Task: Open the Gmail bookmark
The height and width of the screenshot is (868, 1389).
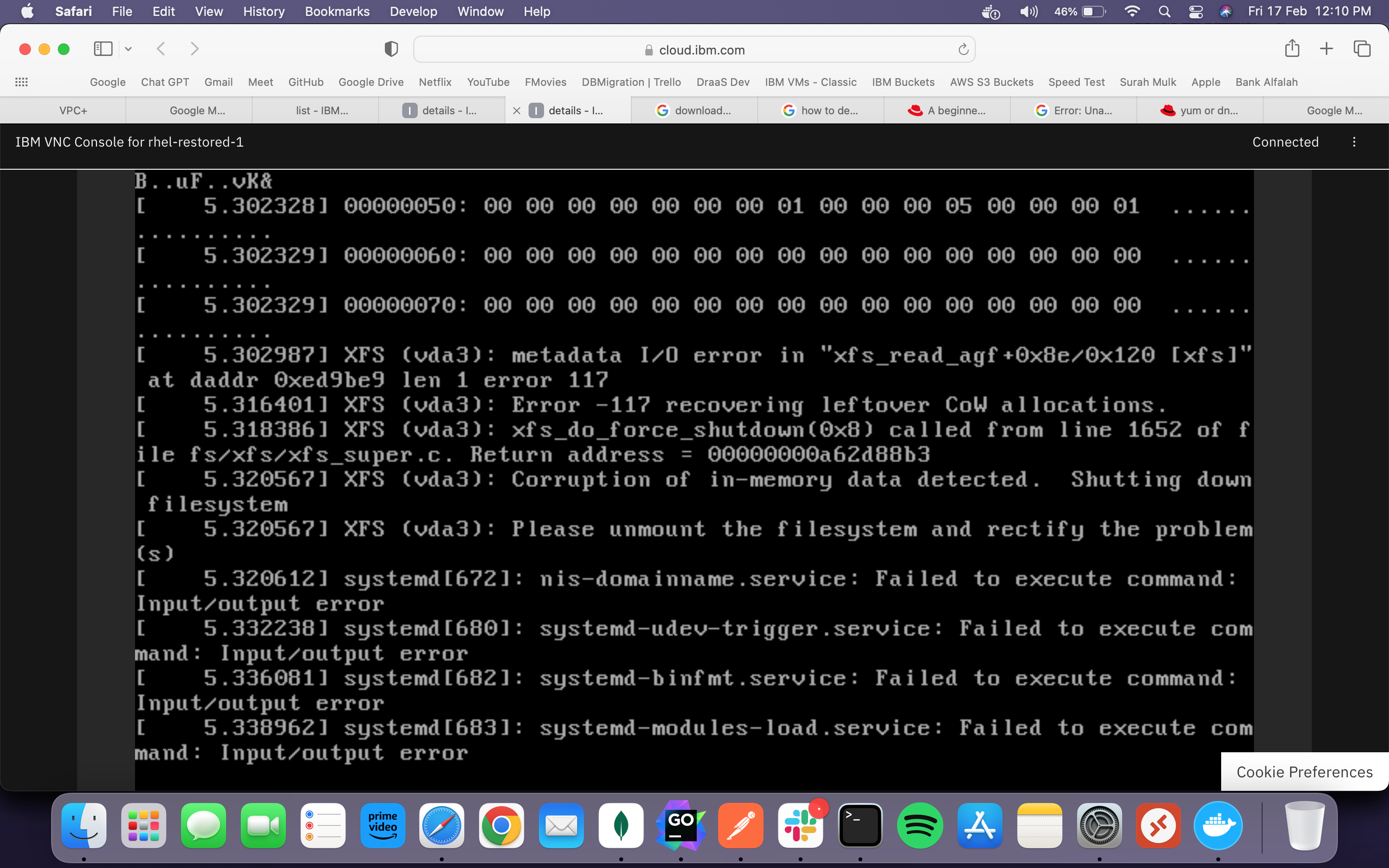Action: [218, 82]
